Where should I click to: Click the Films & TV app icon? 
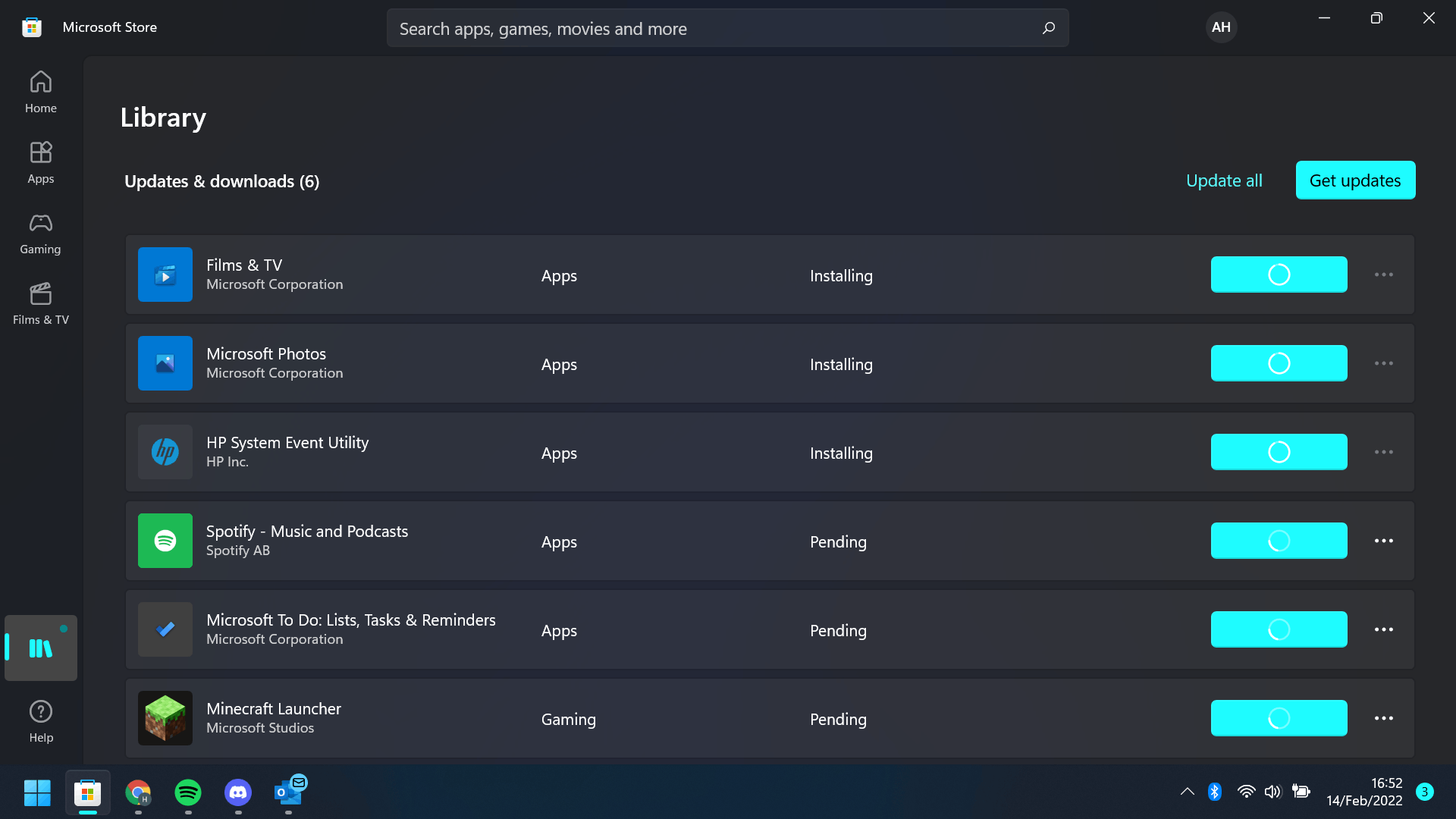[165, 275]
